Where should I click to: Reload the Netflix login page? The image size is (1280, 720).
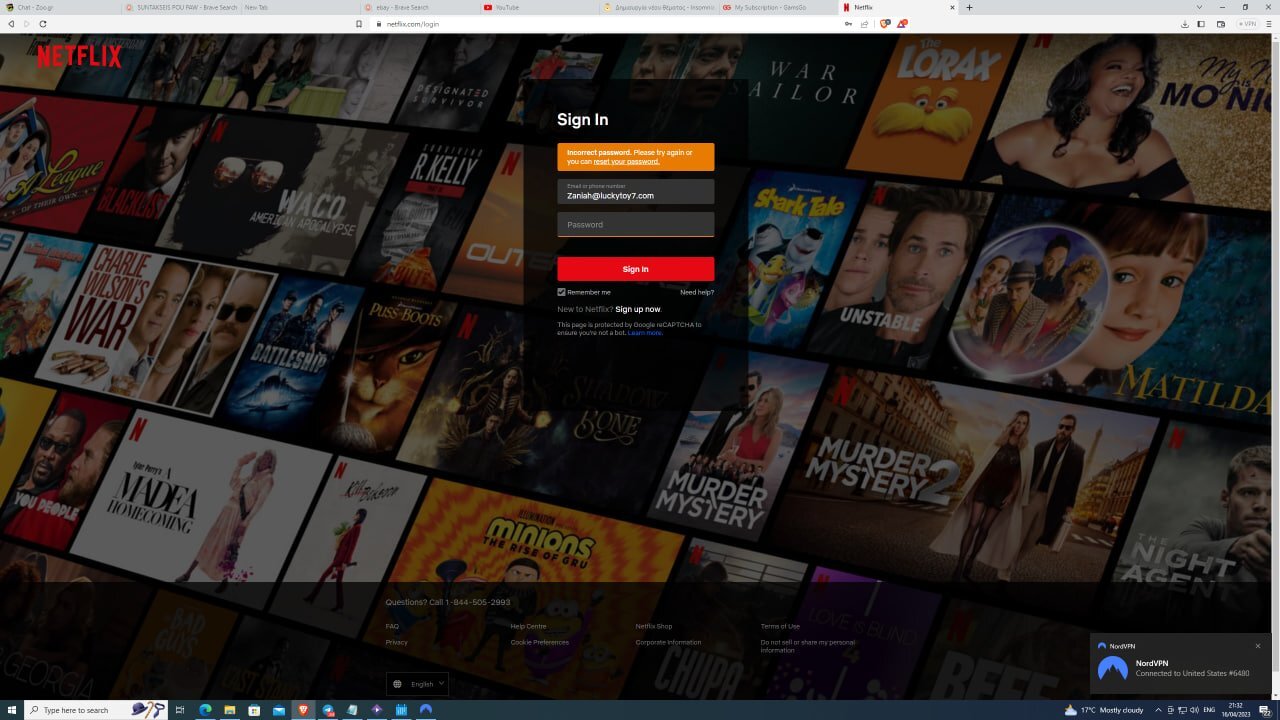43,23
